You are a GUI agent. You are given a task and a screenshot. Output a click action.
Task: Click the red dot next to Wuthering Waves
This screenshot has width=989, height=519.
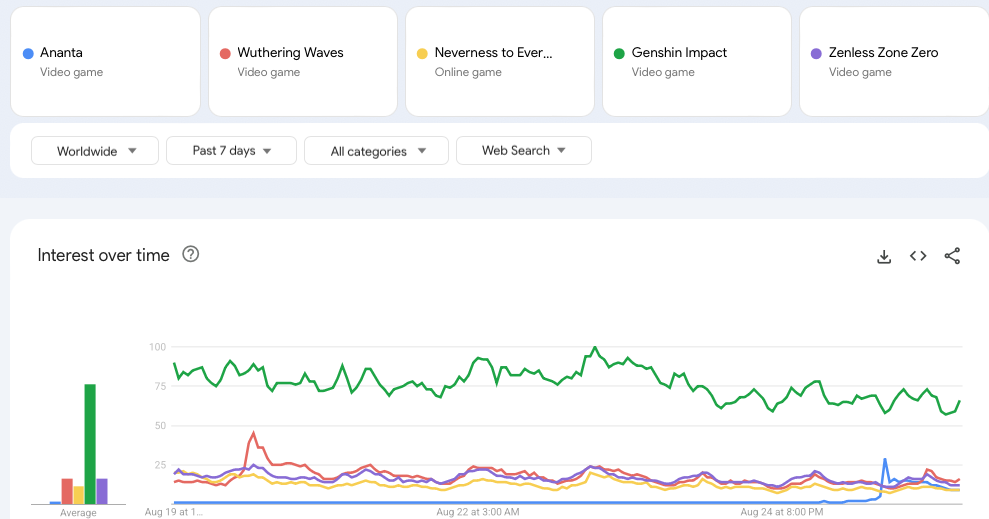(x=225, y=54)
